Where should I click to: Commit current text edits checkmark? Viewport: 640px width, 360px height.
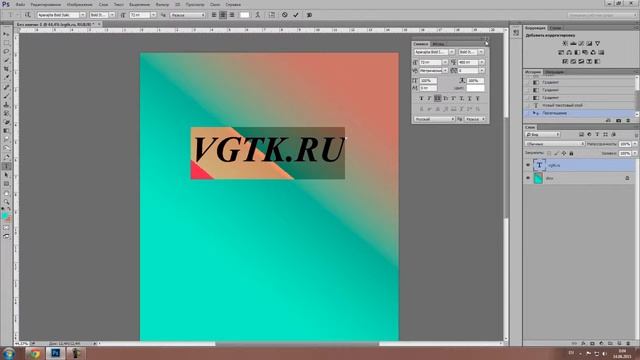click(x=296, y=15)
